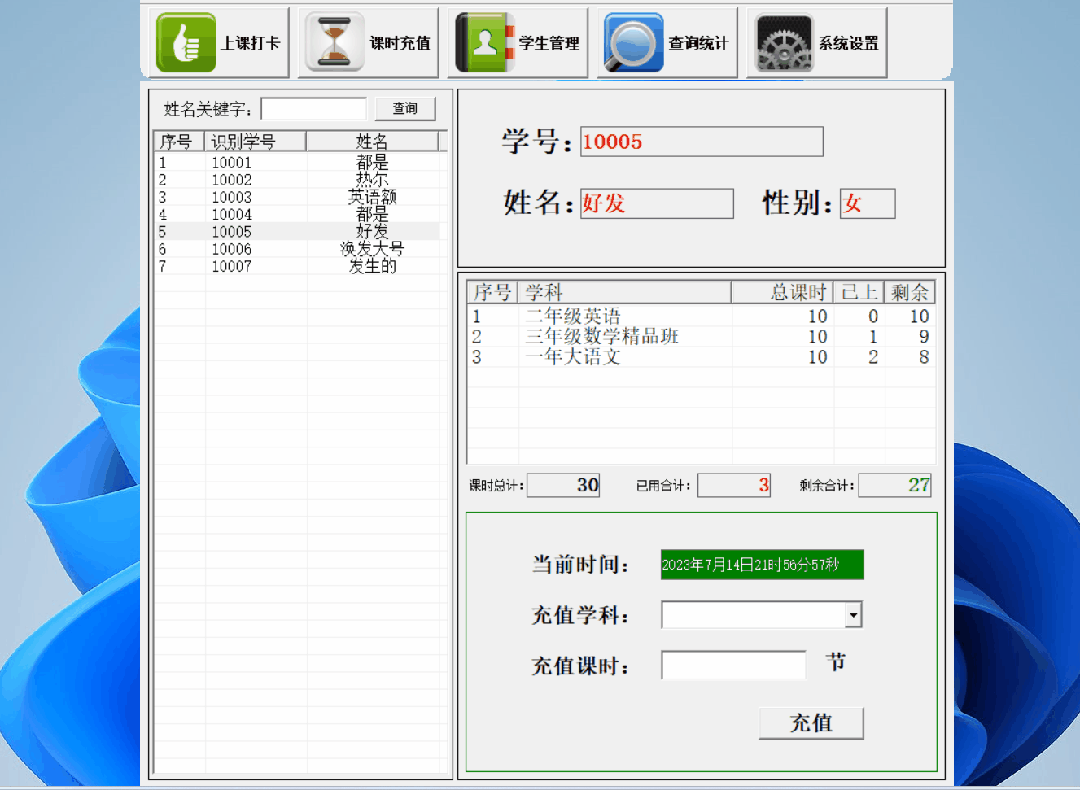This screenshot has width=1080, height=790.
Task: Select student row 10006 涣发大号
Action: (x=298, y=249)
